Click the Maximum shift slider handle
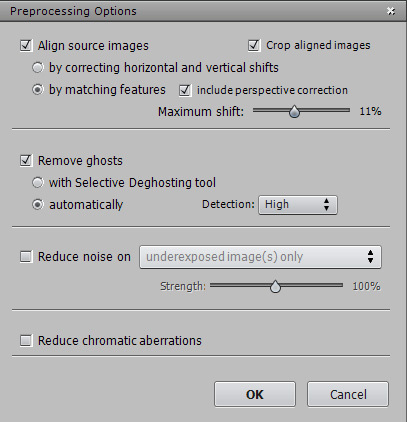The image size is (407, 422). pos(294,111)
